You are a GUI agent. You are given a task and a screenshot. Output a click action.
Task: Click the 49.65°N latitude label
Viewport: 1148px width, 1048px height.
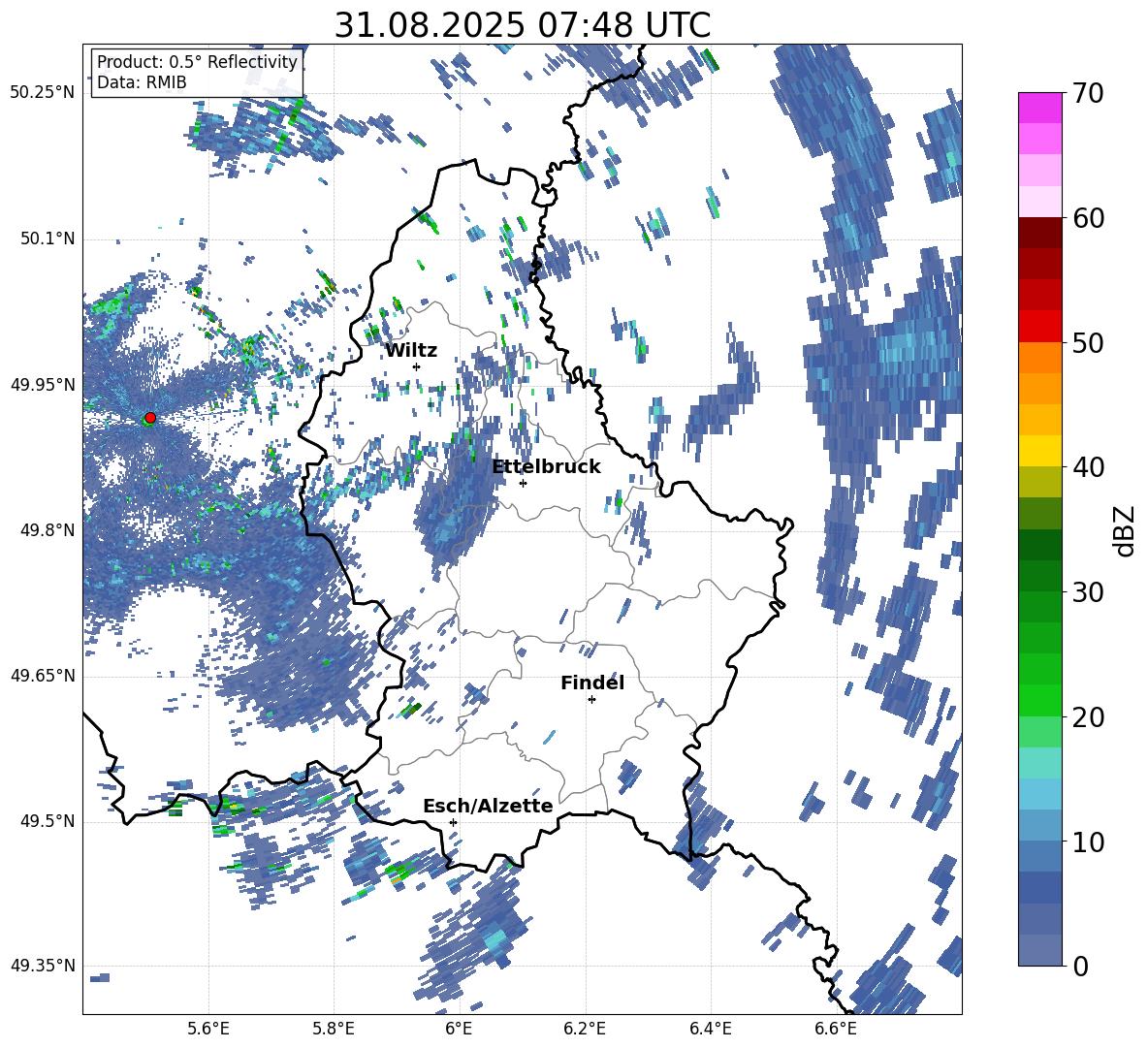click(x=43, y=676)
